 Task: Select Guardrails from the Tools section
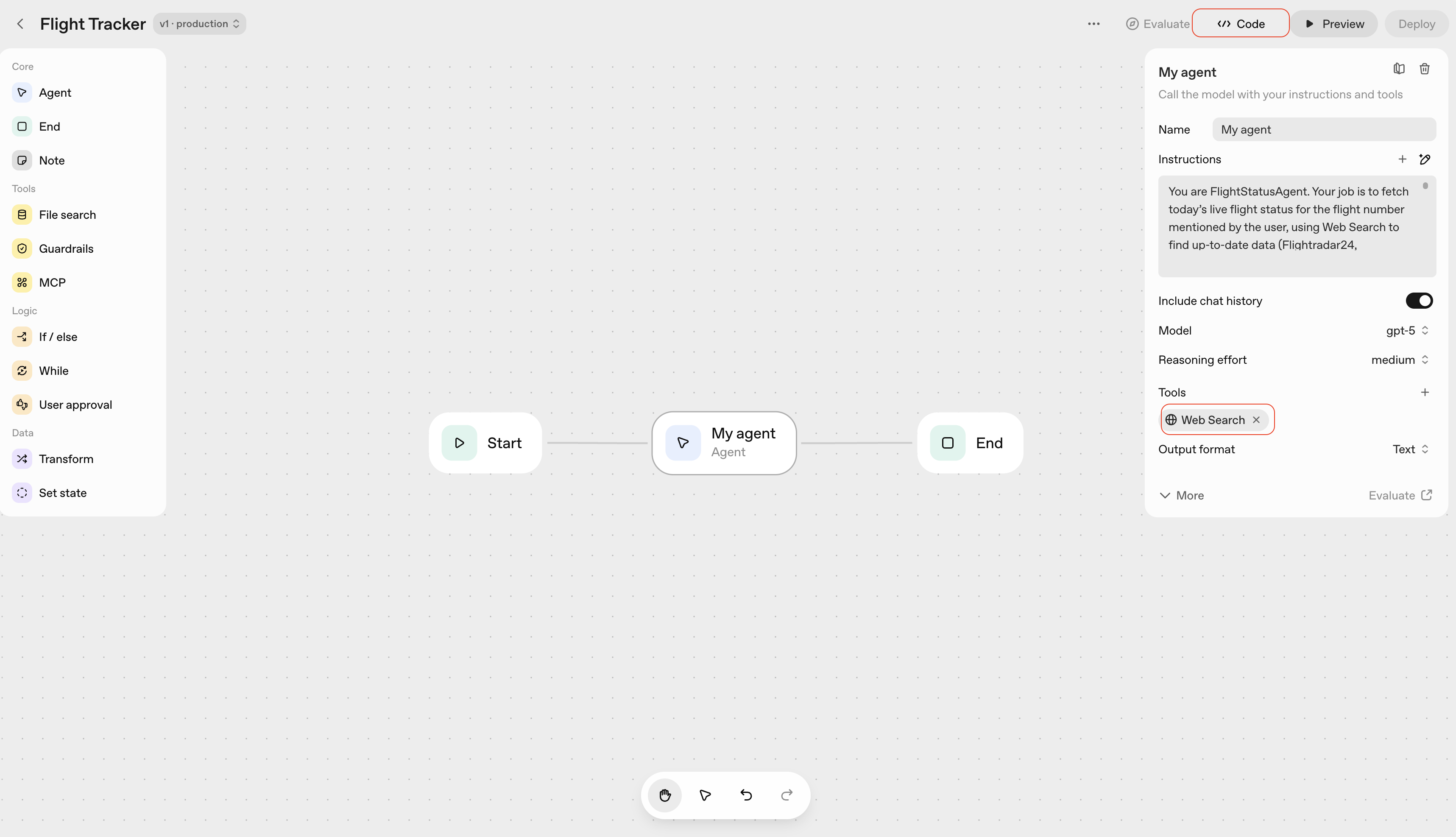[x=66, y=248]
